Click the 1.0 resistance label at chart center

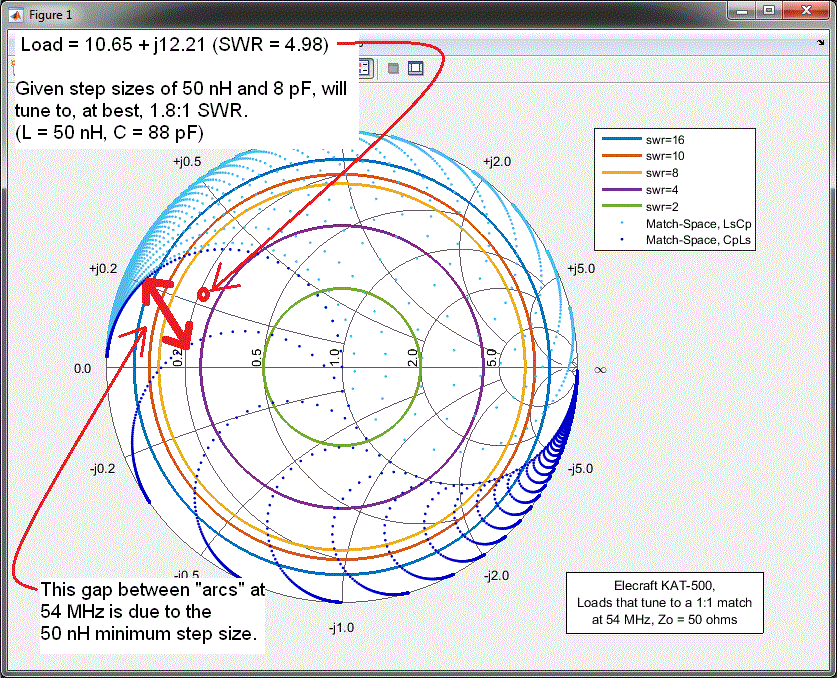(335, 357)
